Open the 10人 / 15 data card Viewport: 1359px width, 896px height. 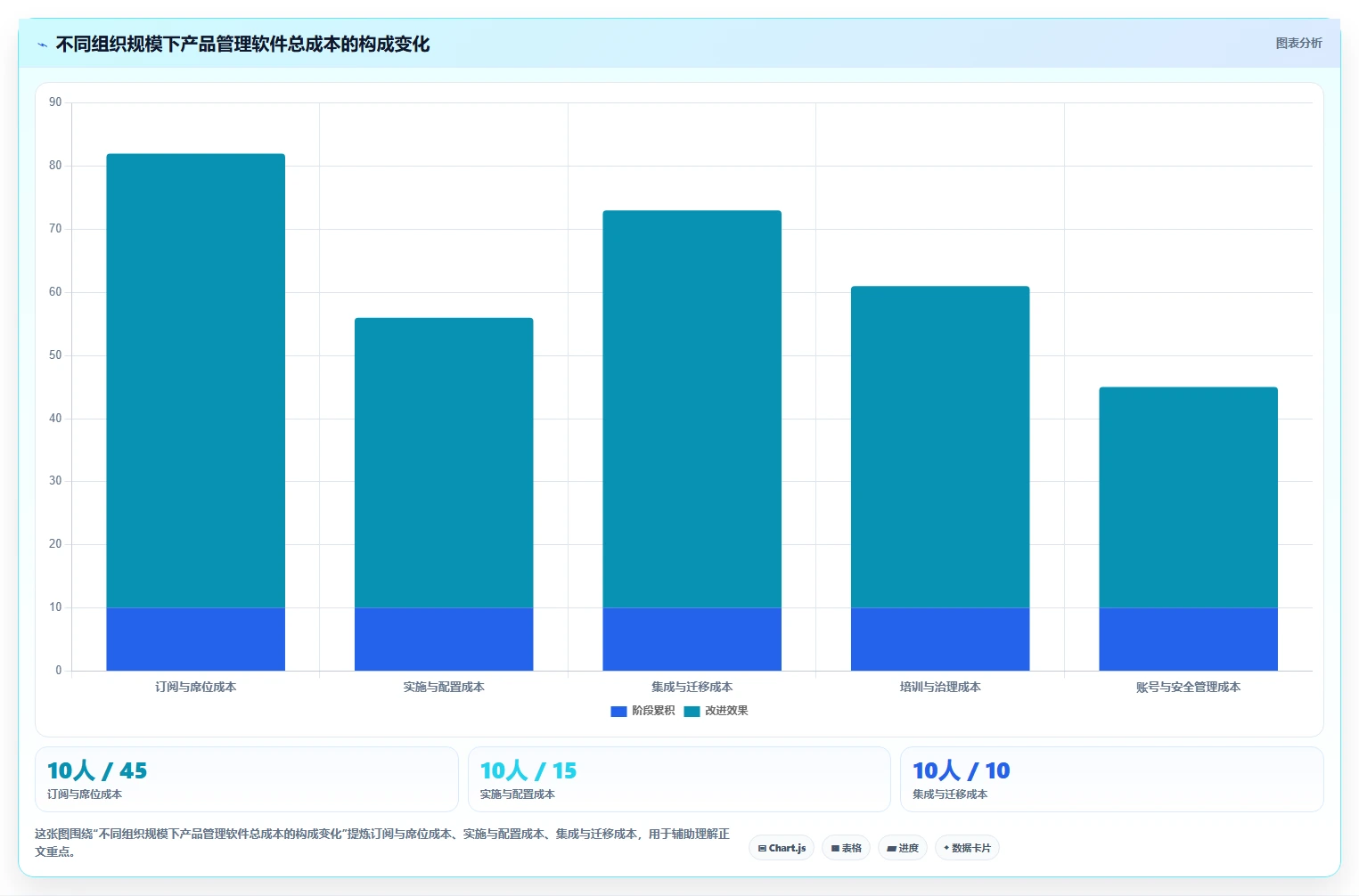(x=679, y=779)
